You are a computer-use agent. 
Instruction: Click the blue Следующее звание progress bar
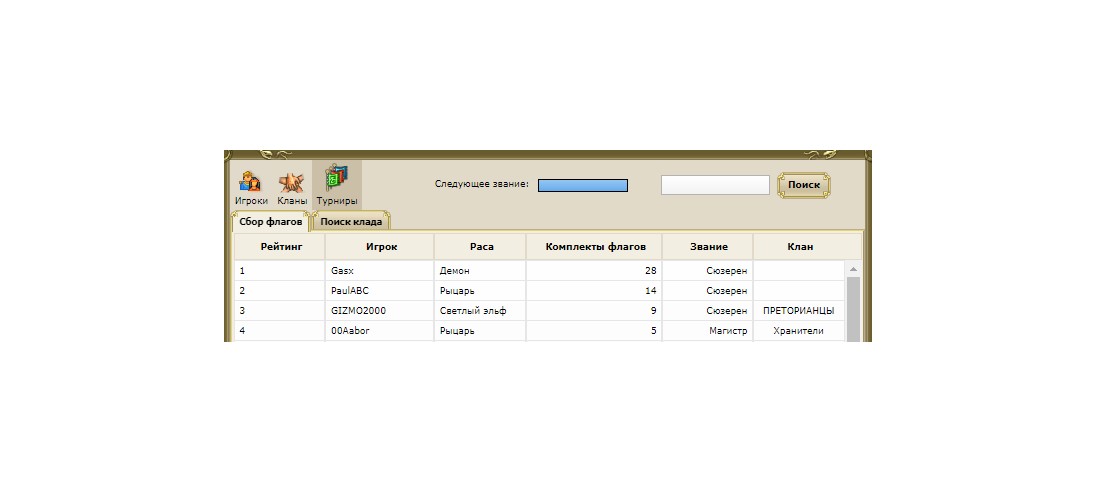[x=582, y=185]
